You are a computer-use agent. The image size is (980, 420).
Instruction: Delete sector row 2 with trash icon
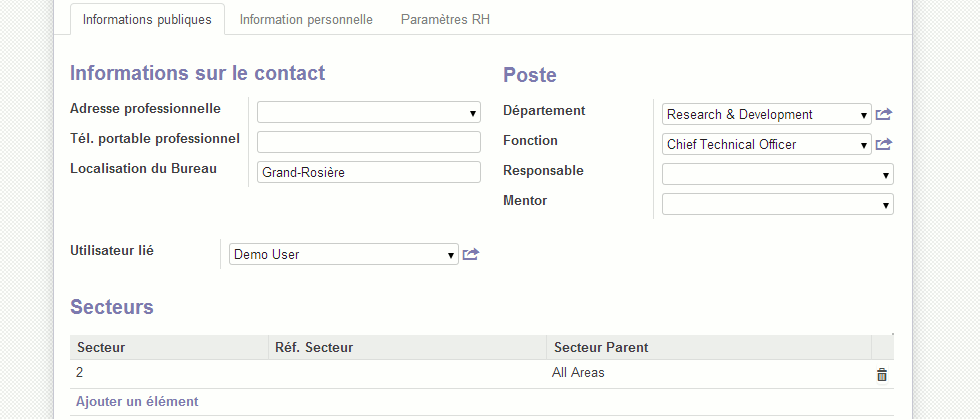[882, 374]
